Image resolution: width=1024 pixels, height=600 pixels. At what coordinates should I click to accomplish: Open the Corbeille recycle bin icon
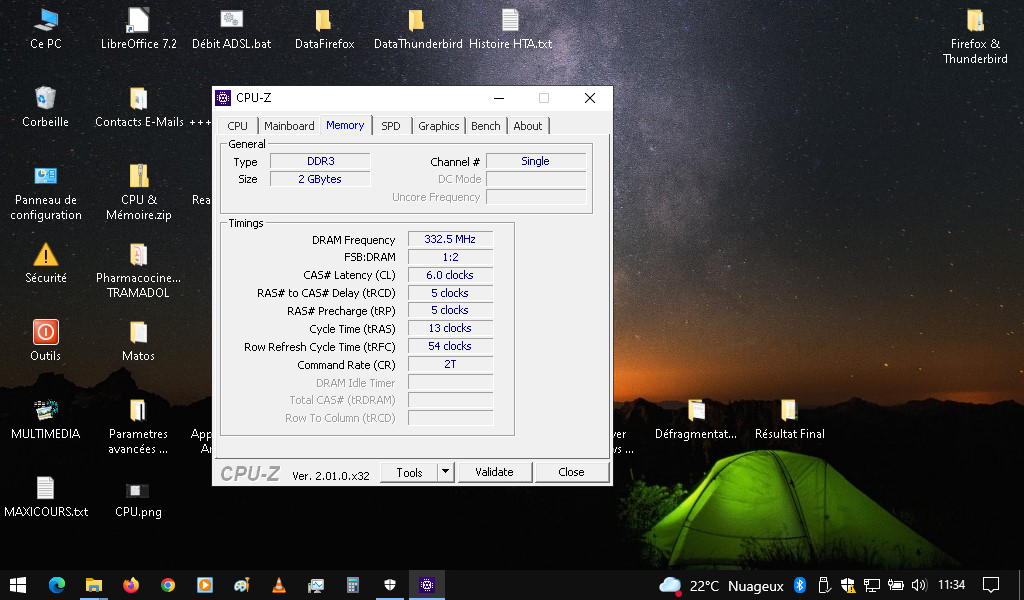click(45, 99)
